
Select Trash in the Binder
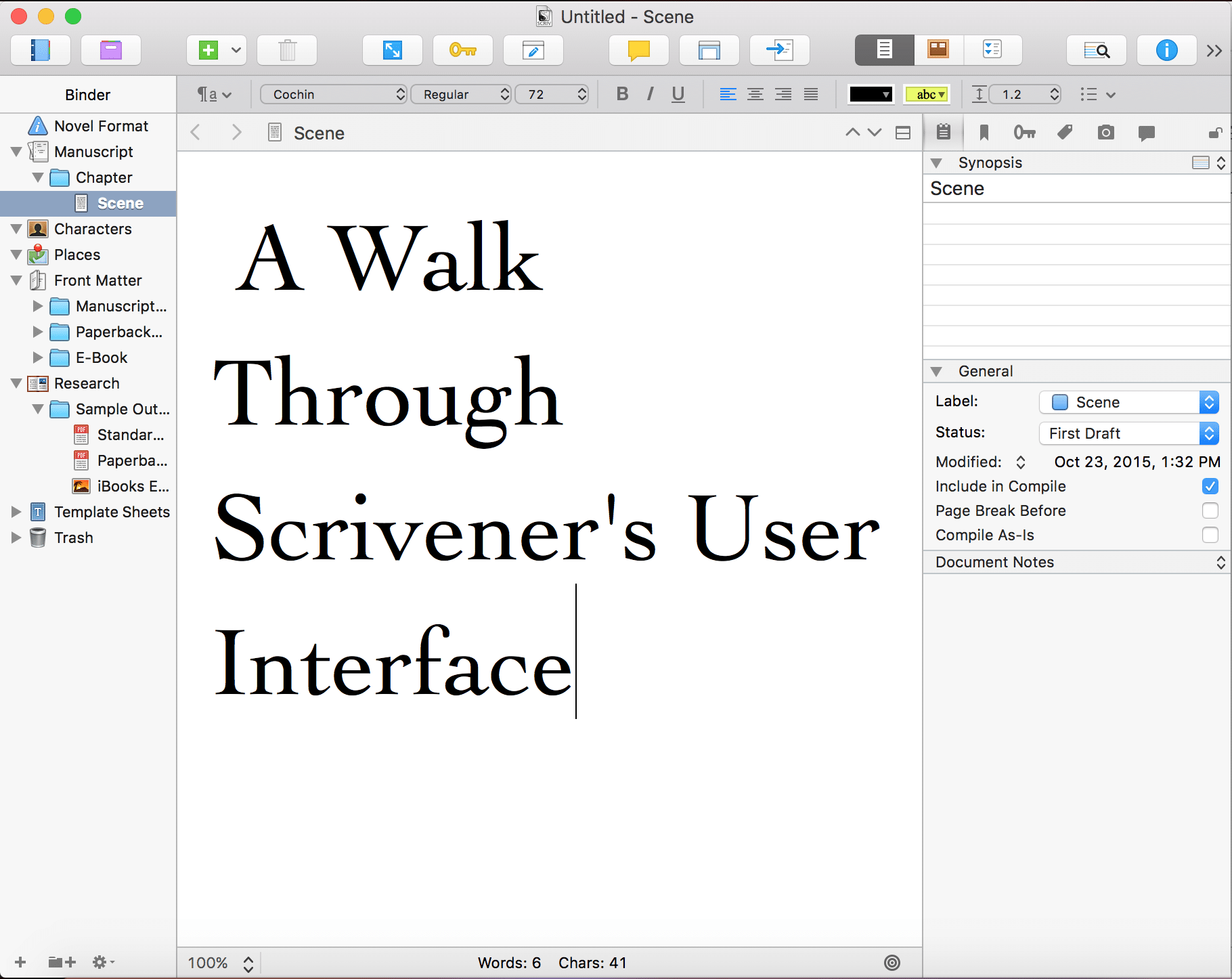(88, 538)
